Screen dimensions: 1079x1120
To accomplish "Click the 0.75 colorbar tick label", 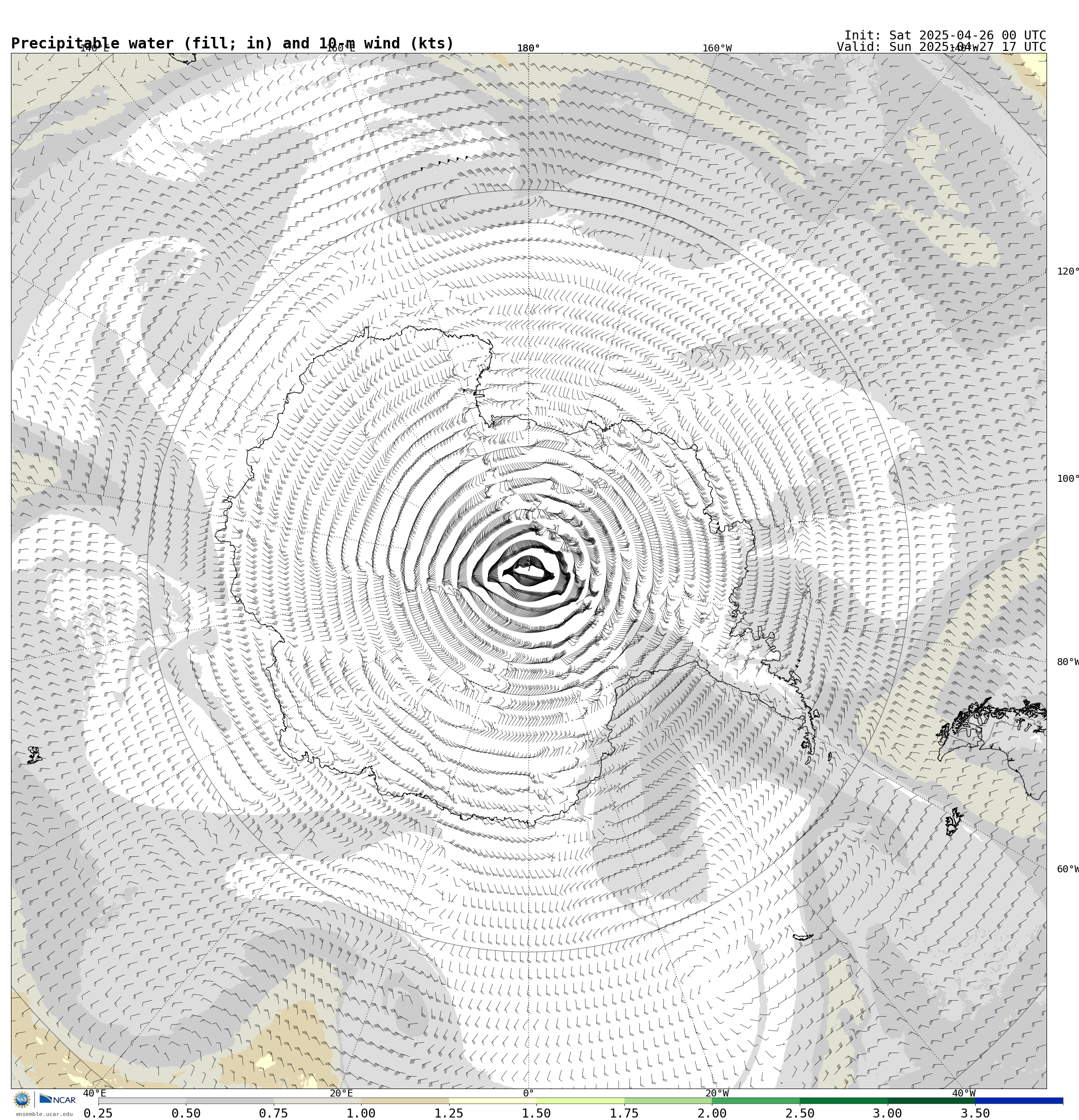I will (273, 1113).
